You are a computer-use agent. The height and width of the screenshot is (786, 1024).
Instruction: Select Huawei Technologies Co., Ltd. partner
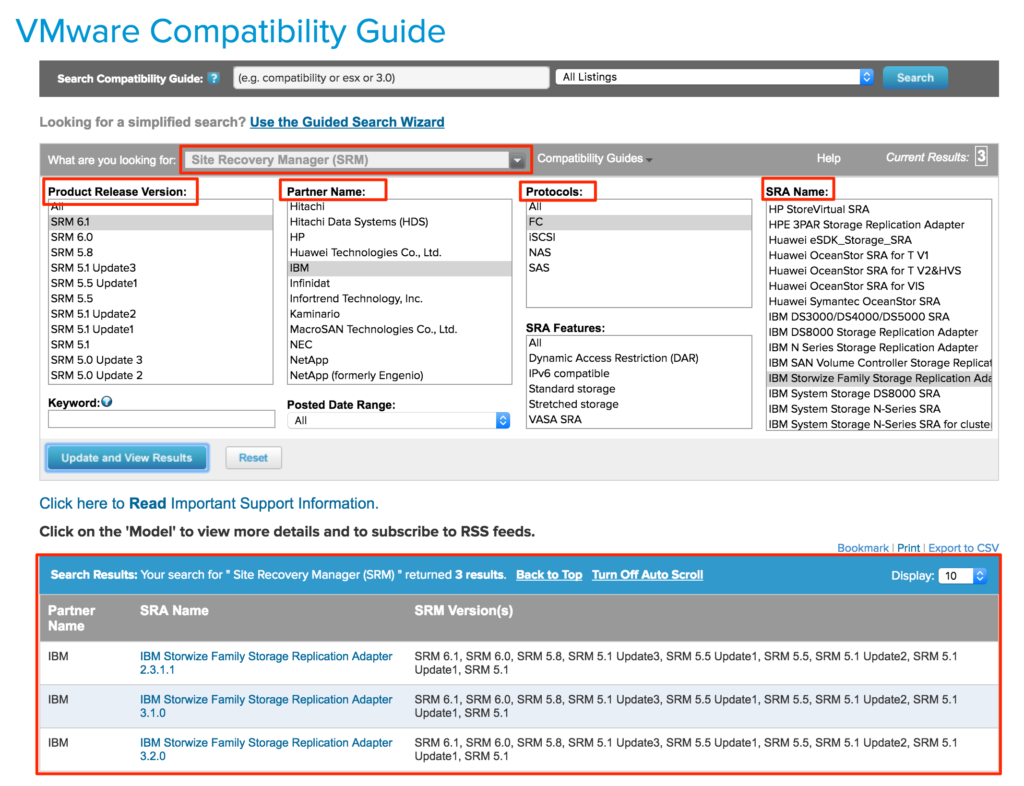[400, 253]
